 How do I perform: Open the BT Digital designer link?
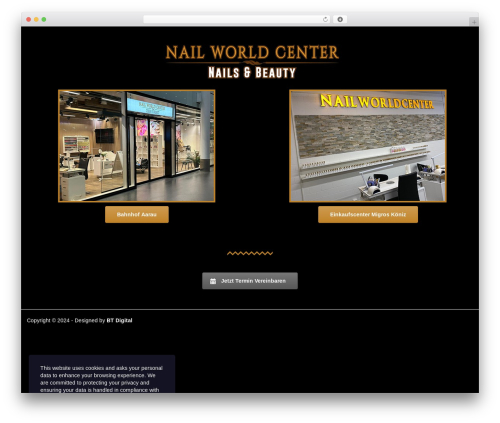coord(119,320)
